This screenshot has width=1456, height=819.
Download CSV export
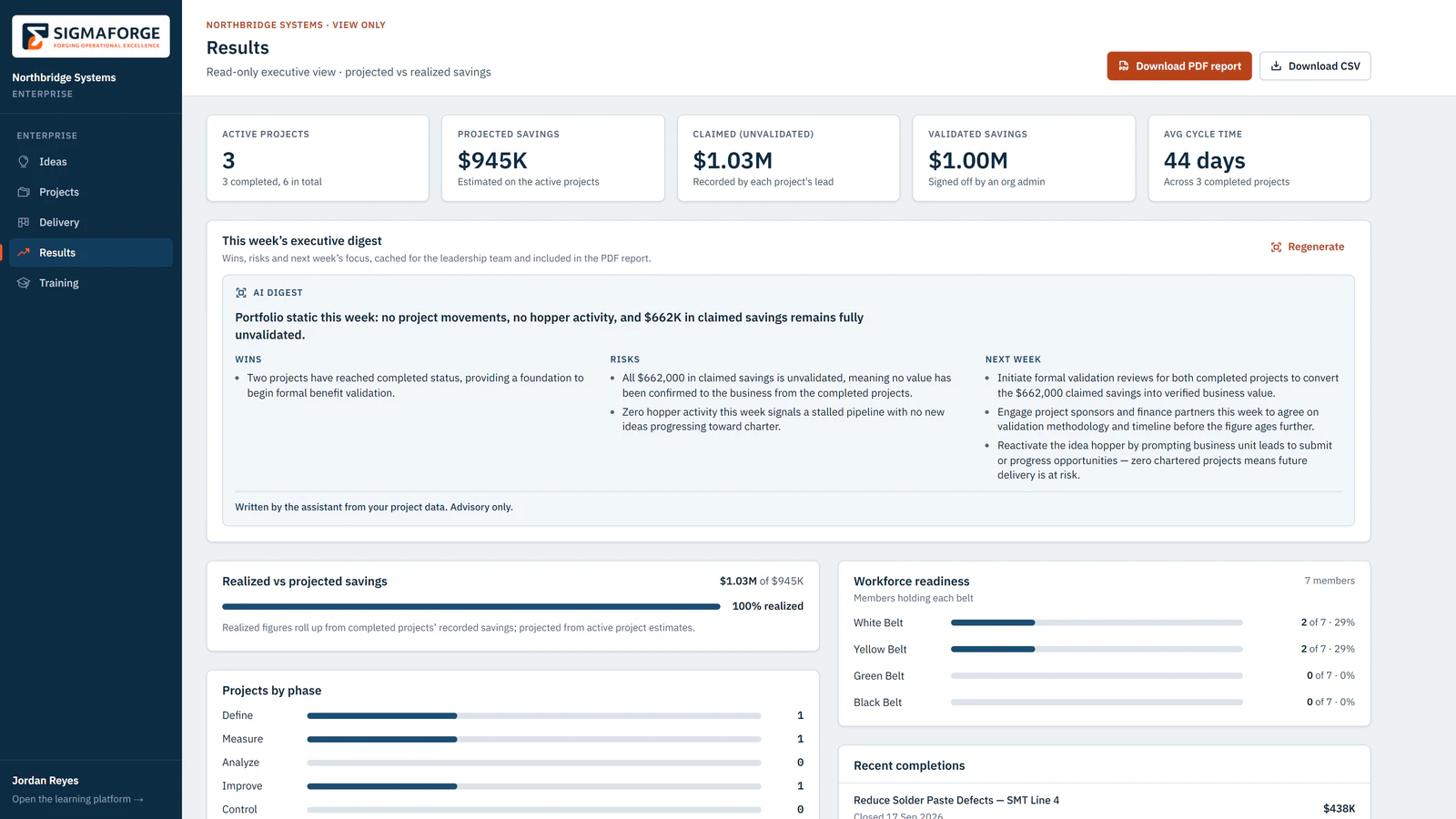click(x=1315, y=66)
